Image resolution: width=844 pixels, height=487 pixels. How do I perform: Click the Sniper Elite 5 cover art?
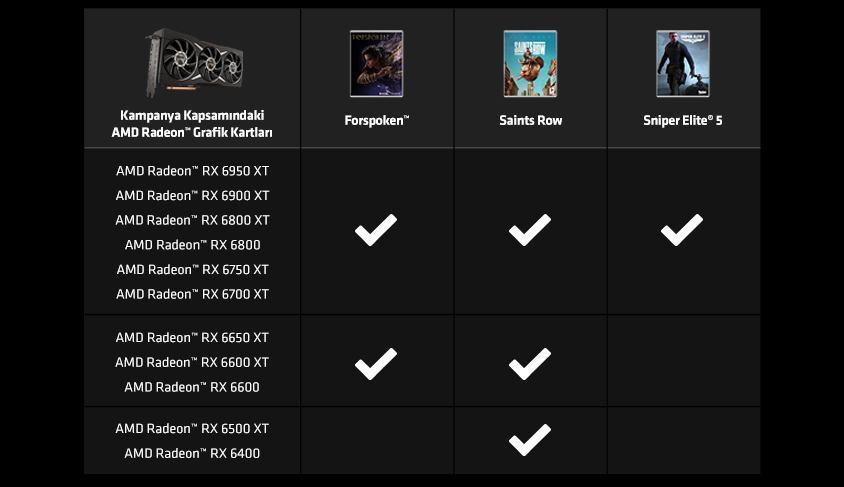pos(683,63)
